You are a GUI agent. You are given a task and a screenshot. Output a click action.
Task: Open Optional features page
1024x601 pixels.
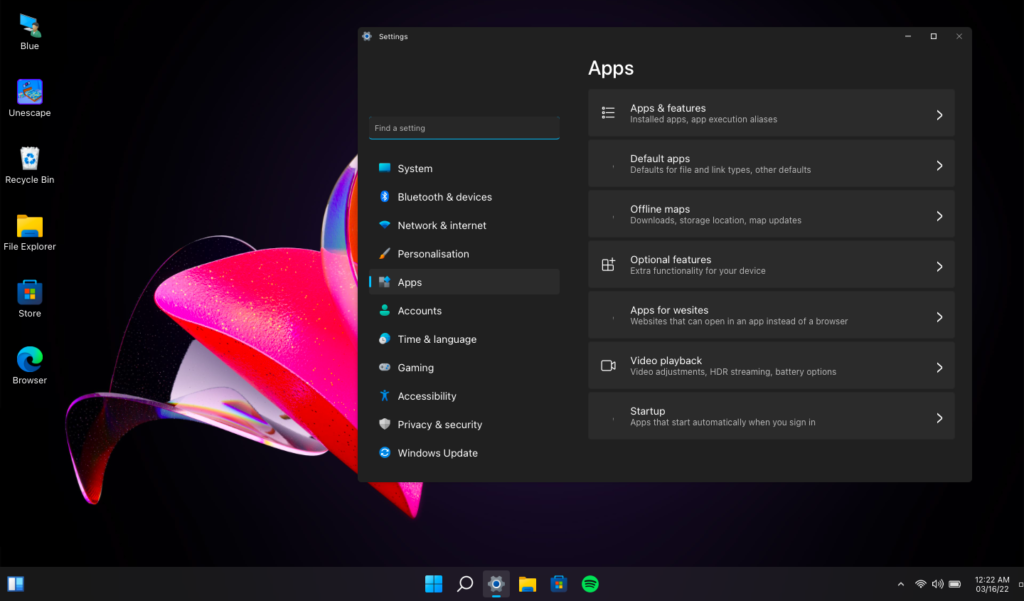coord(771,265)
